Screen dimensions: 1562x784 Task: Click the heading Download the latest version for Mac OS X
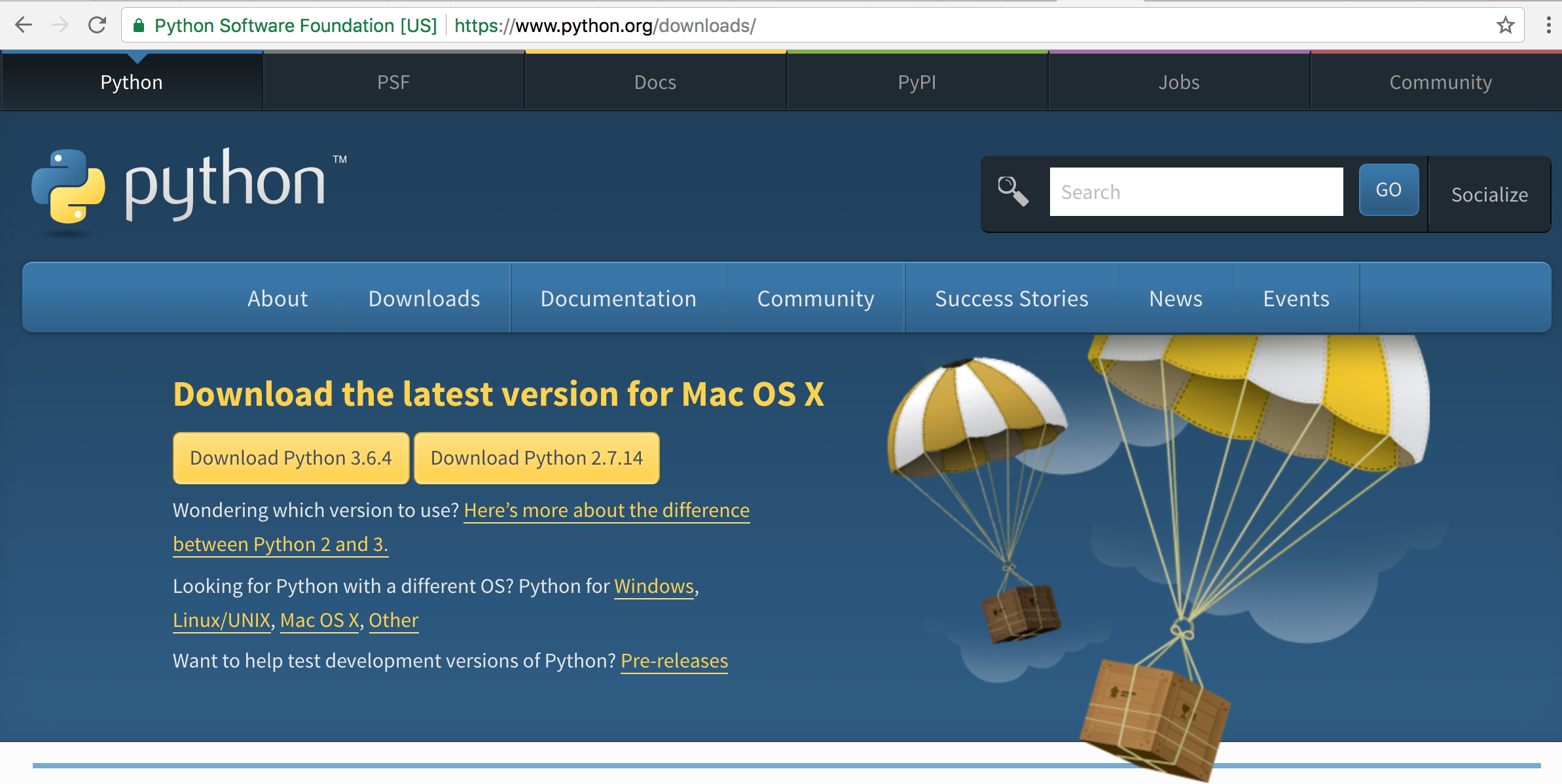[x=498, y=394]
